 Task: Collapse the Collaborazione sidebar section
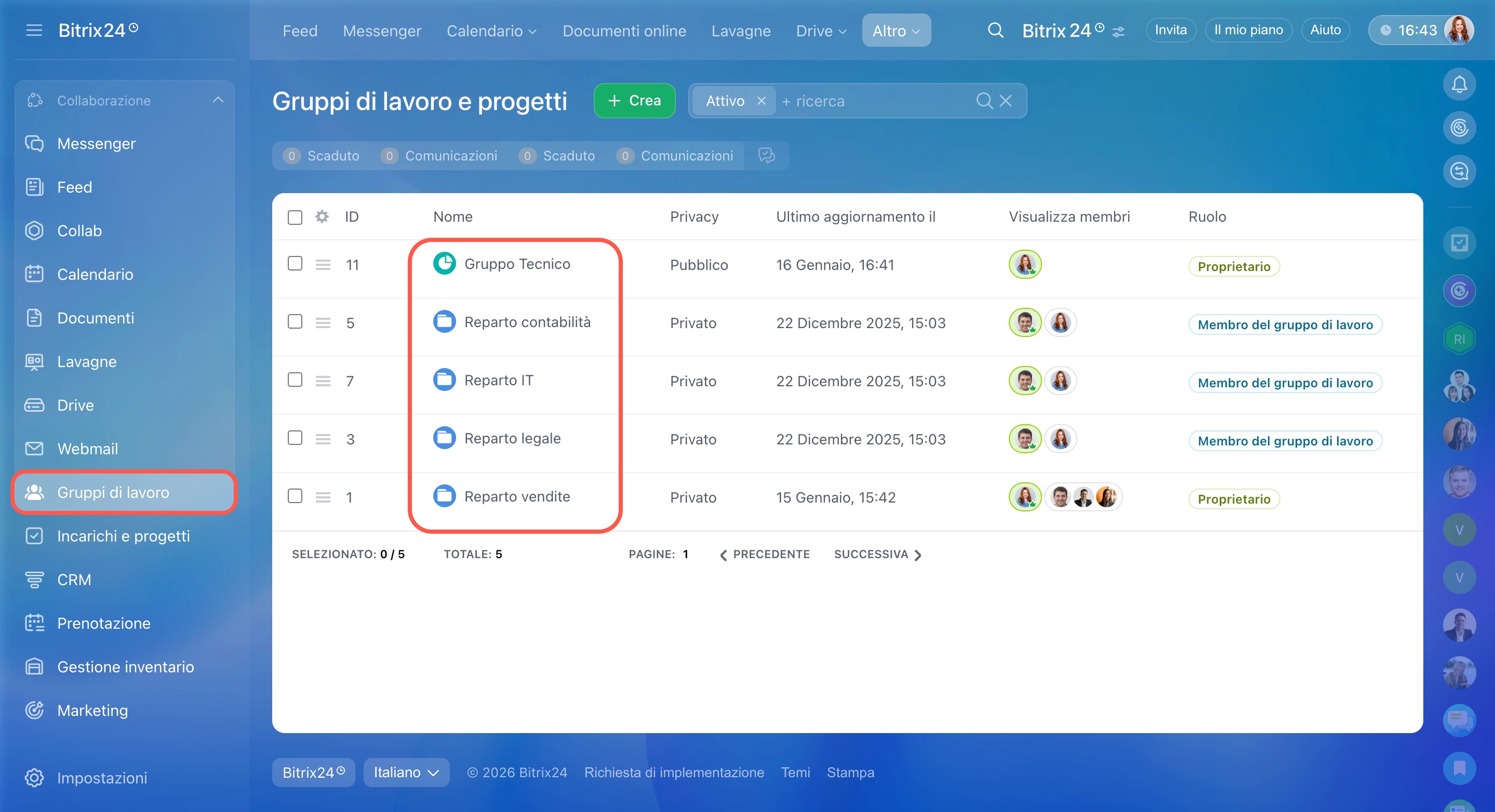(x=218, y=100)
